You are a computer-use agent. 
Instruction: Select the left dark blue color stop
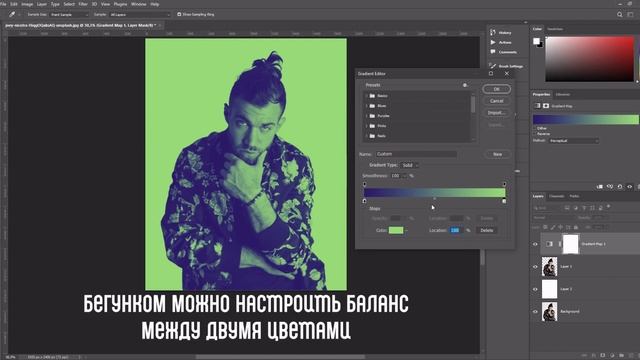(x=364, y=201)
